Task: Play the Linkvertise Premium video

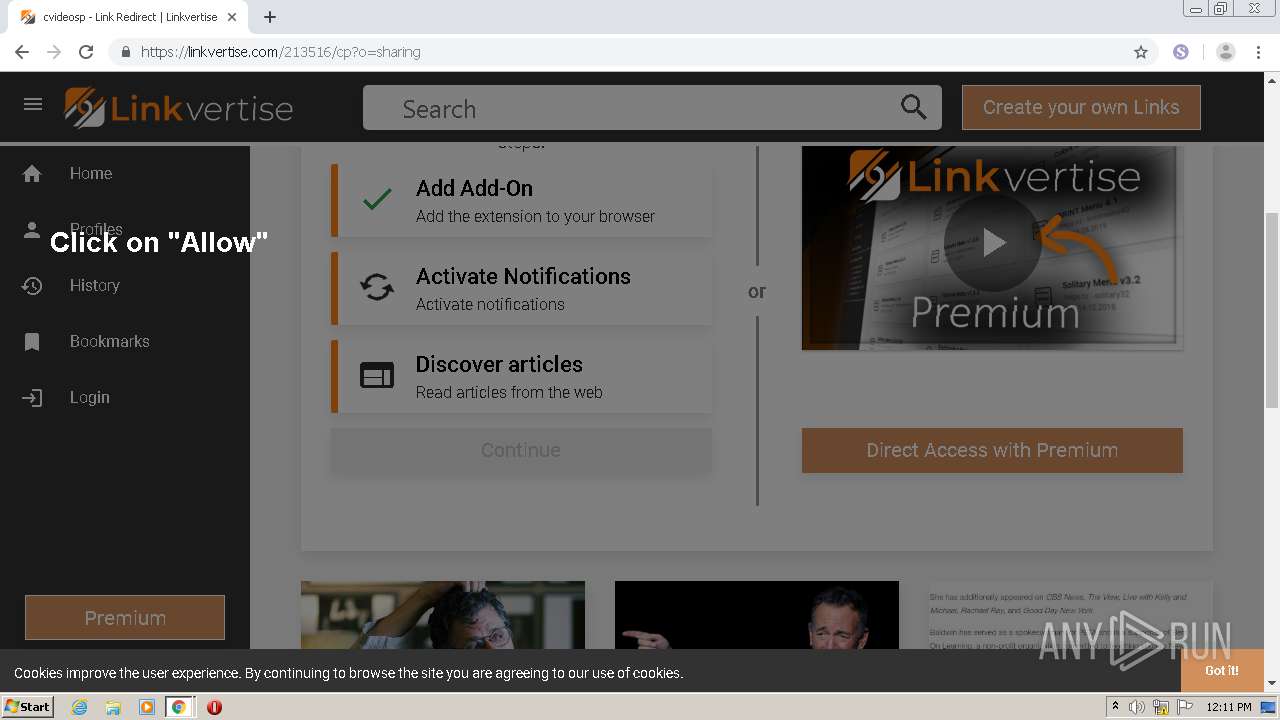Action: click(x=992, y=242)
